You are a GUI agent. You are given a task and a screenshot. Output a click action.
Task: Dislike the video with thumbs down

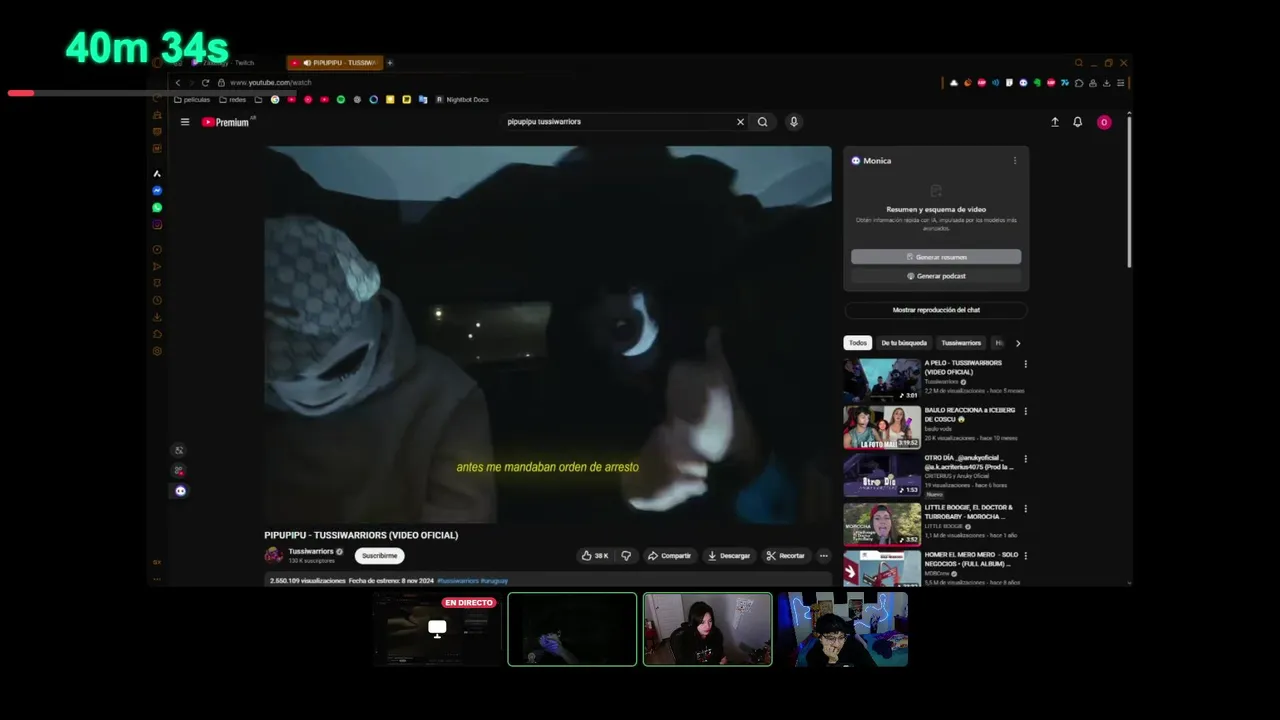click(626, 556)
